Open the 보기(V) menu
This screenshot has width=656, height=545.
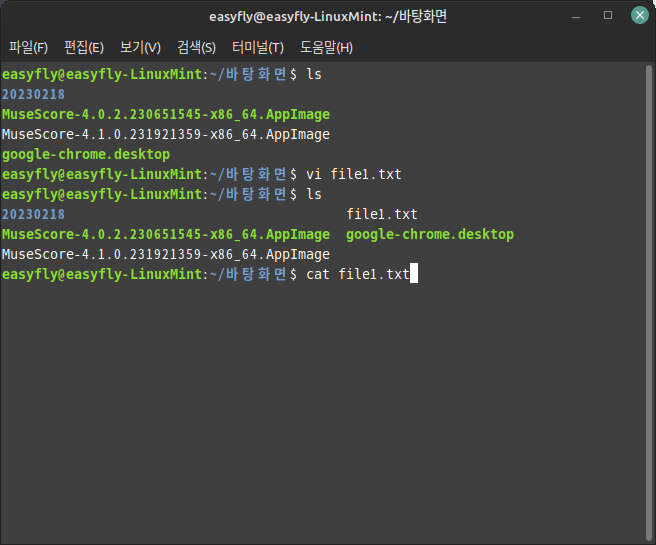140,47
